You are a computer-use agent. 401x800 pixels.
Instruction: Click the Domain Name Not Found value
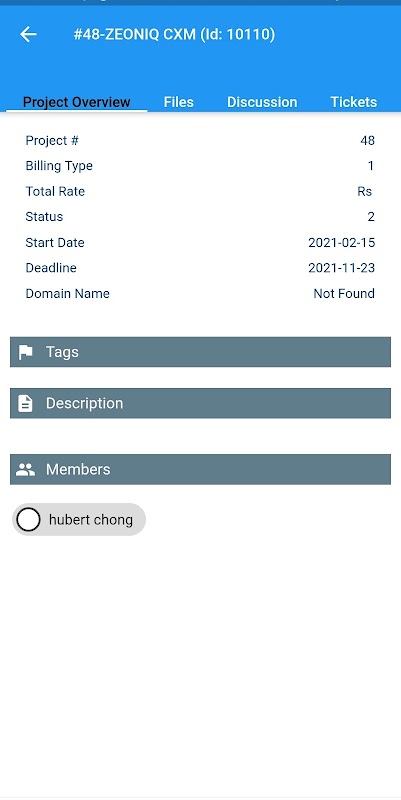point(344,293)
